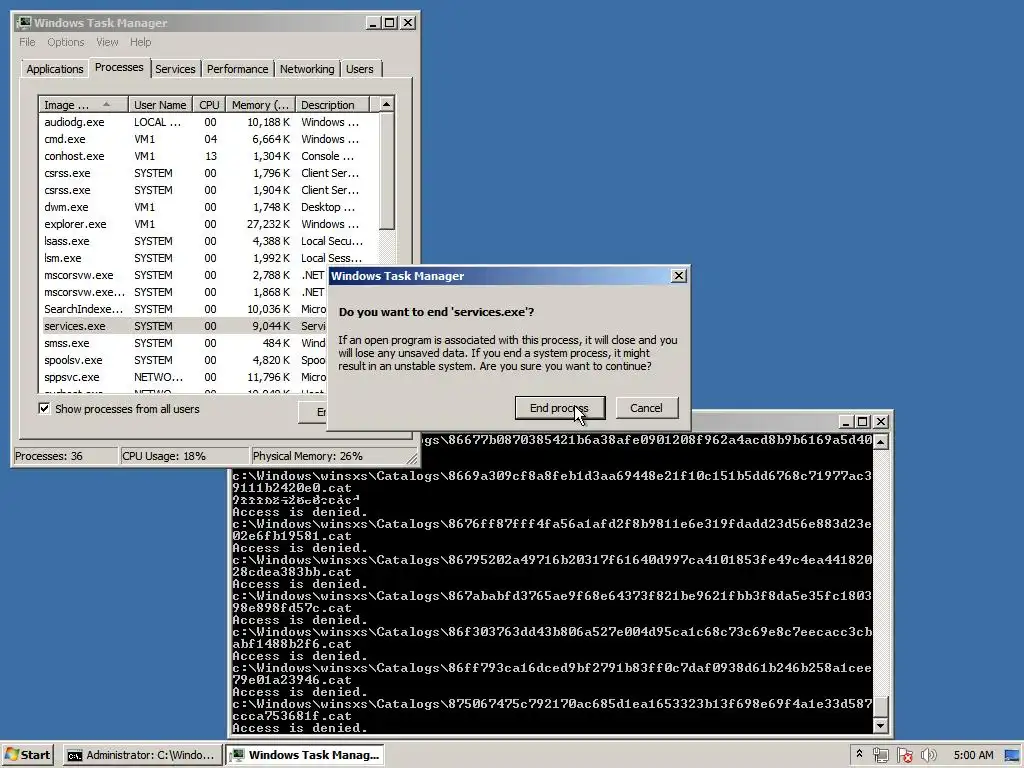Click Show desktop icon at taskbar end
1024x768 pixels.
(1012, 756)
